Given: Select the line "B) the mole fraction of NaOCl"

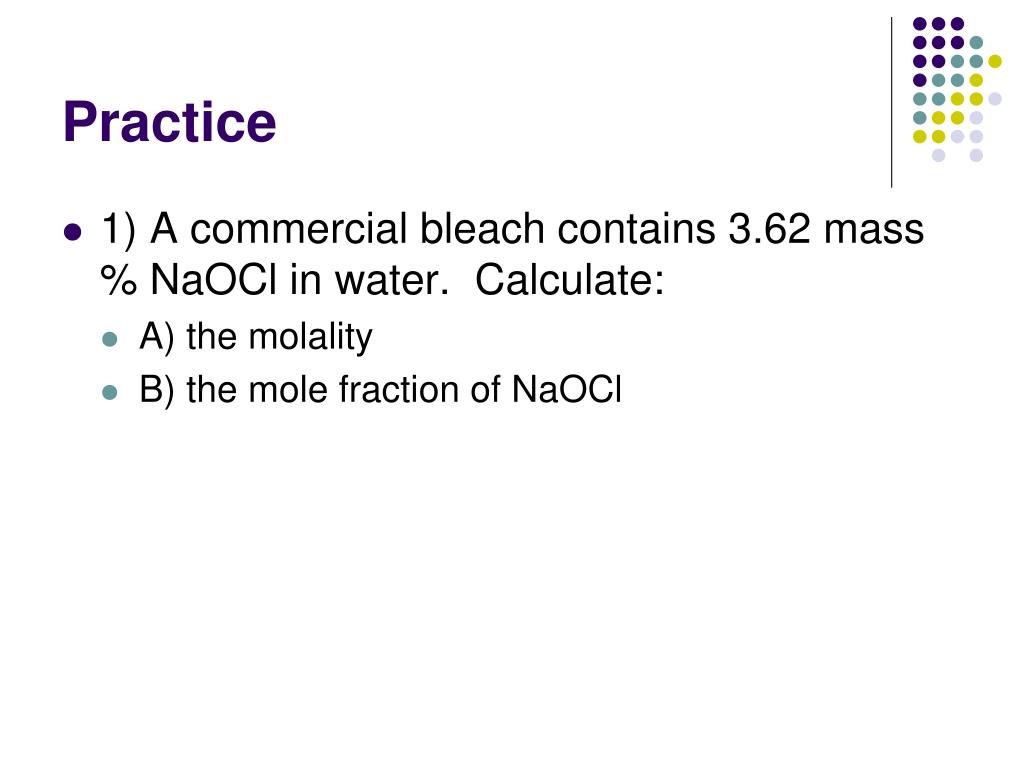Looking at the screenshot, I should [380, 390].
